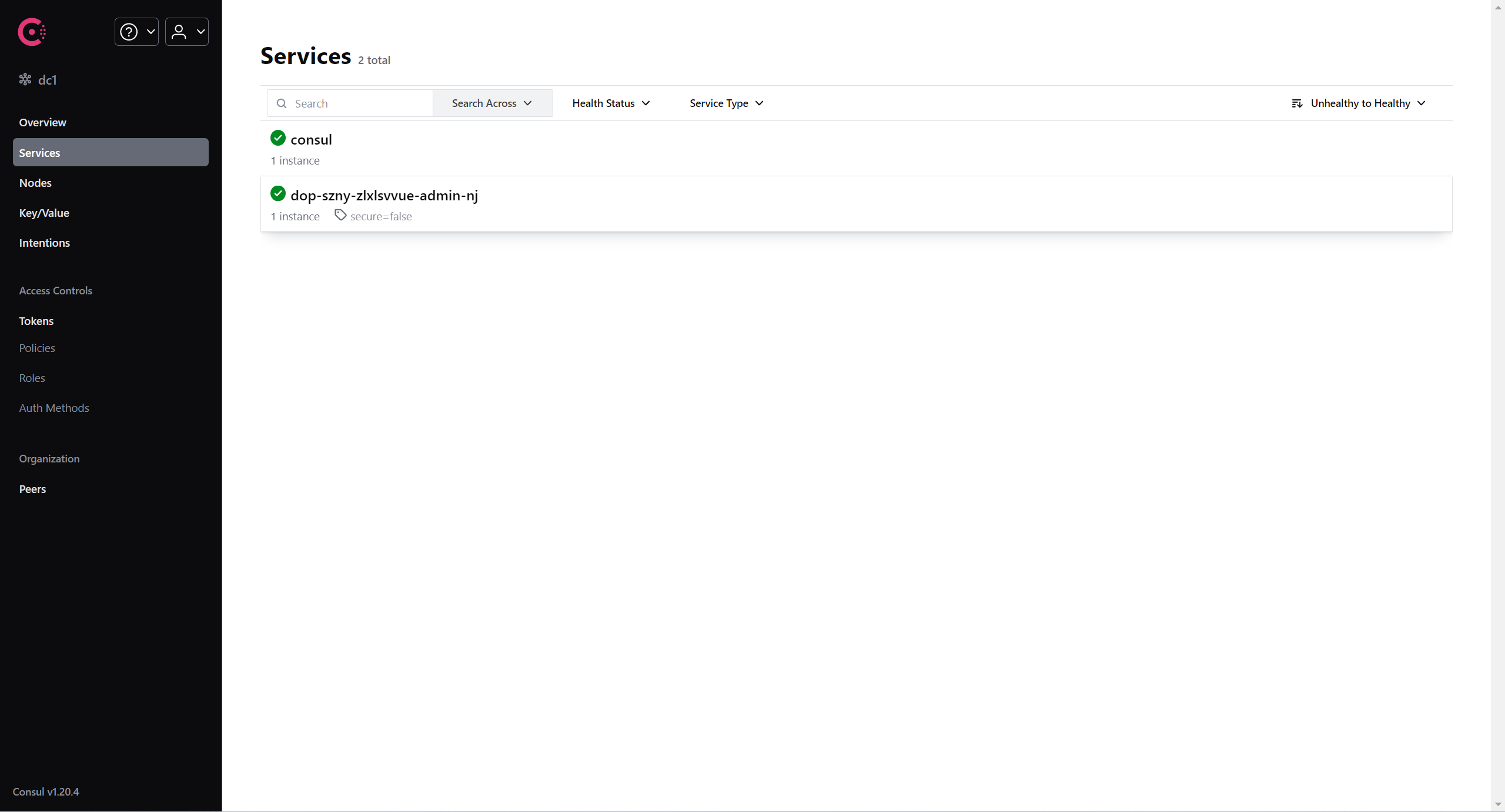Click the scroll down arrow of scrollbar
The height and width of the screenshot is (812, 1505).
click(x=1497, y=804)
